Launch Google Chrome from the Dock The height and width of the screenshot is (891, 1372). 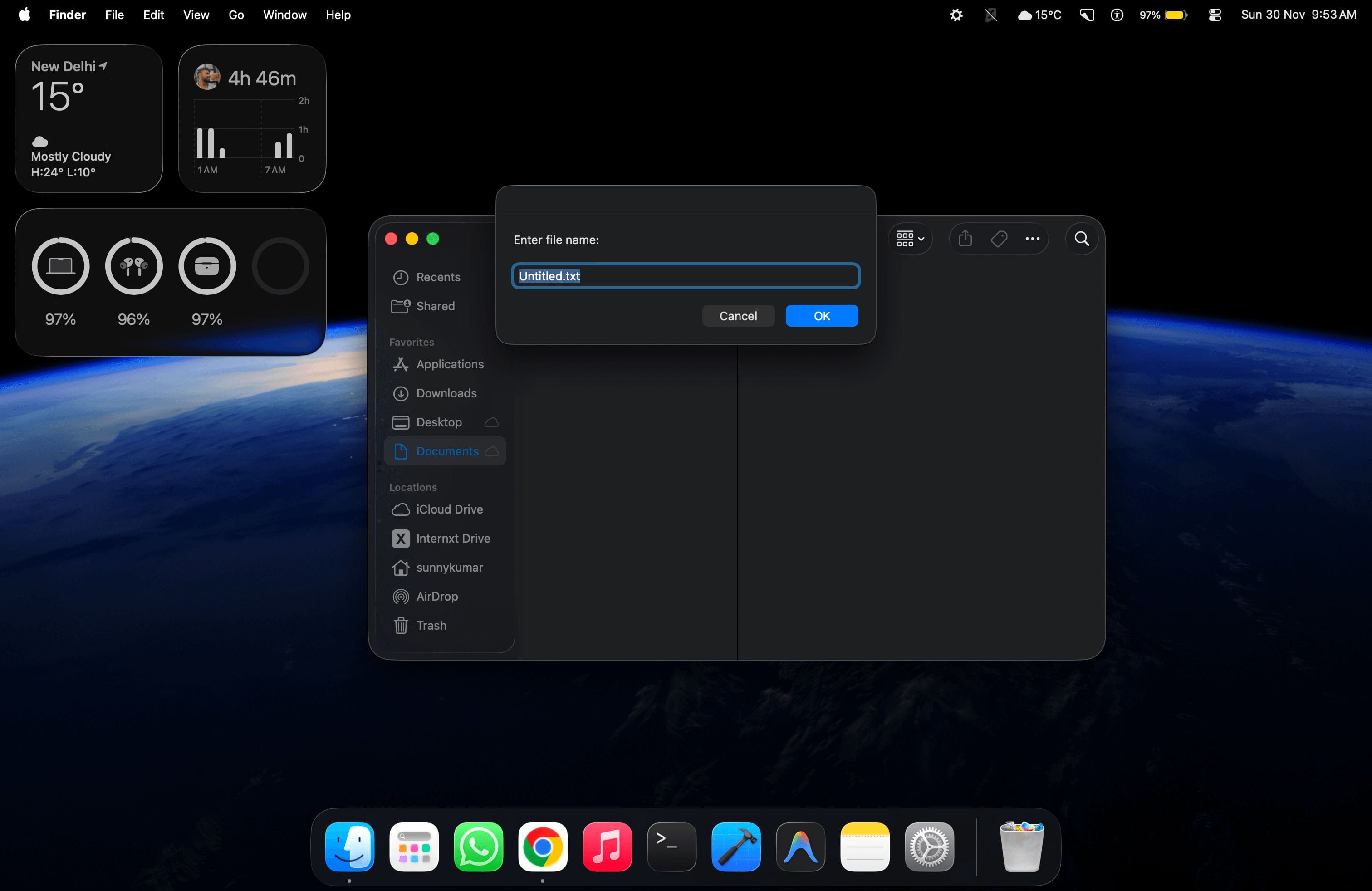543,847
